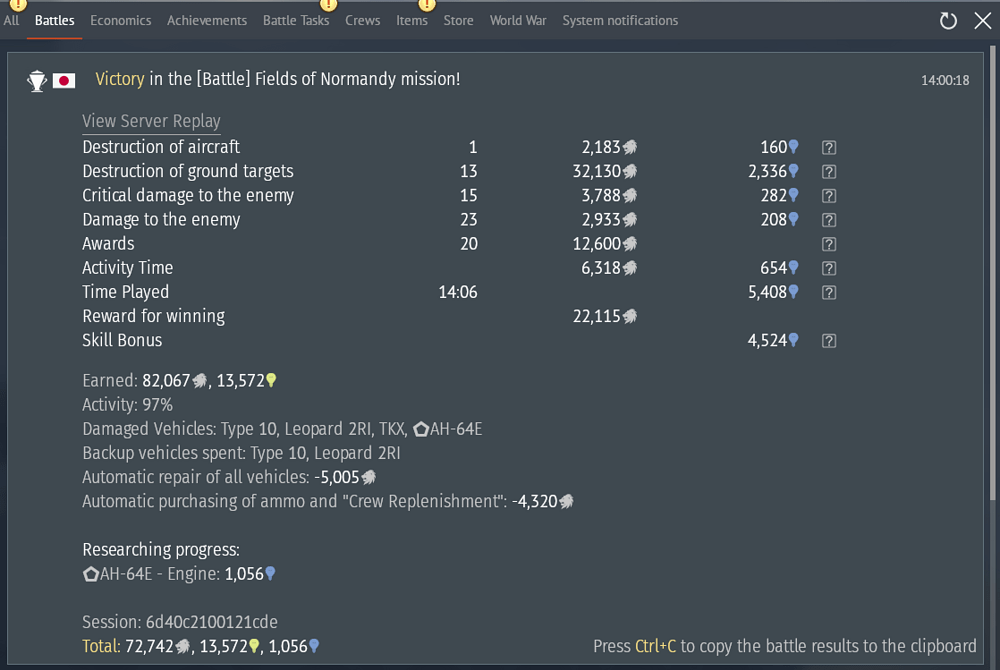Click the 'Press Ctrl+C to copy' hint text

tap(784, 646)
